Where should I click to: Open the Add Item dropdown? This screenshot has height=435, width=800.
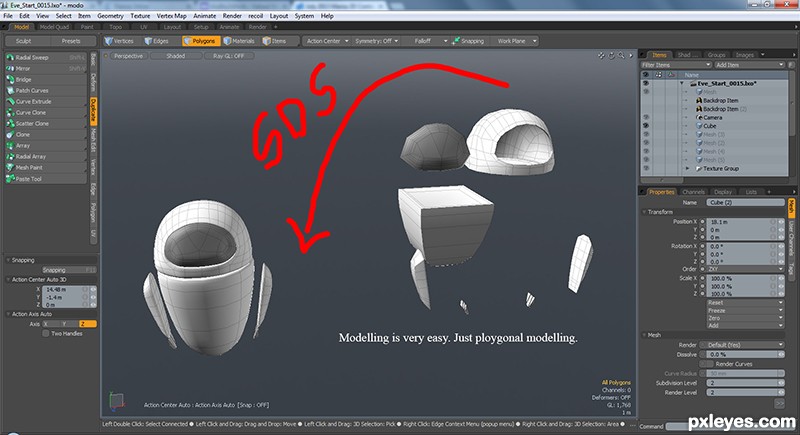click(749, 65)
